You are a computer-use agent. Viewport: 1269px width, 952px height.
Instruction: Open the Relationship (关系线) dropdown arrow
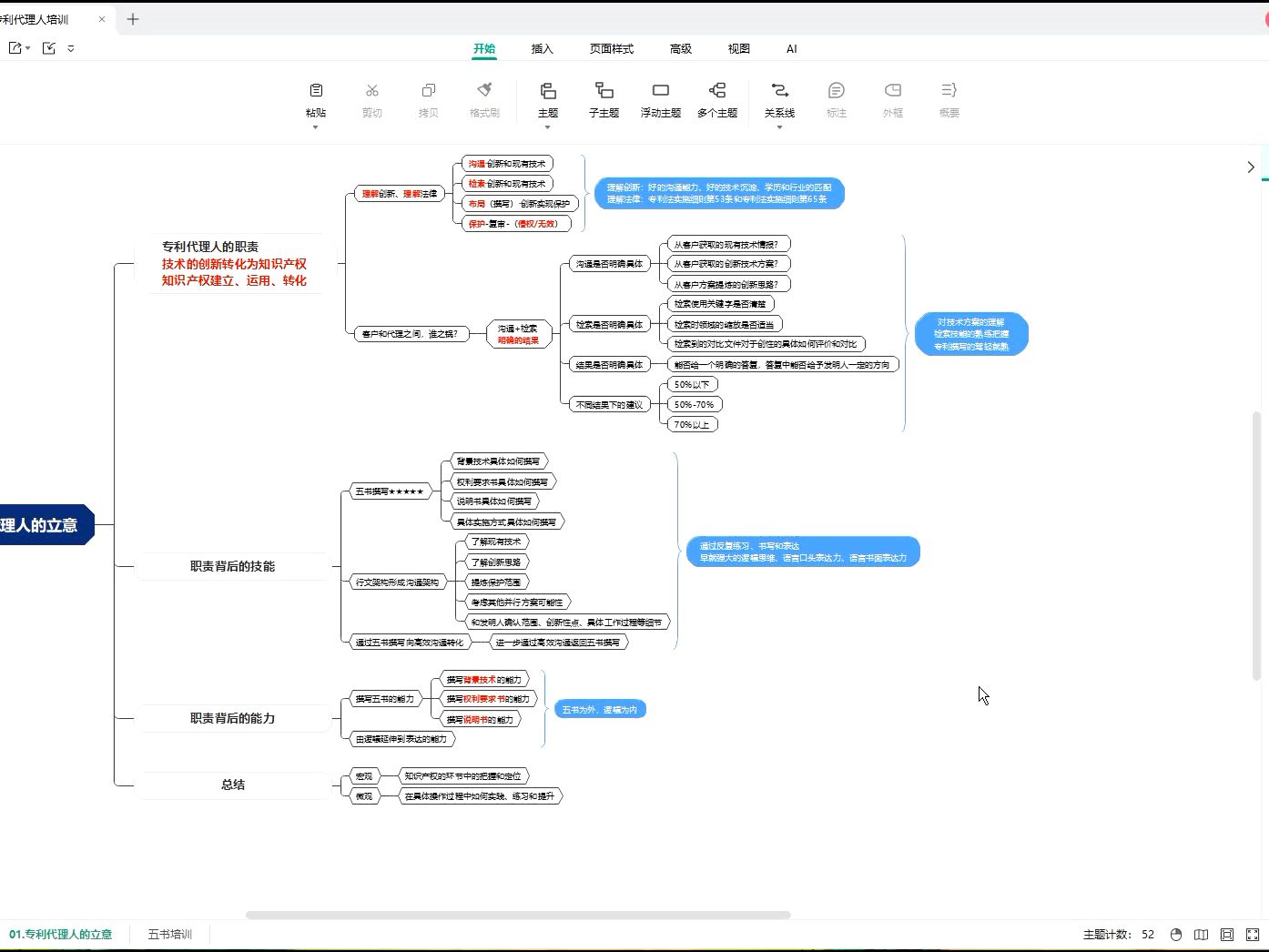(x=779, y=127)
